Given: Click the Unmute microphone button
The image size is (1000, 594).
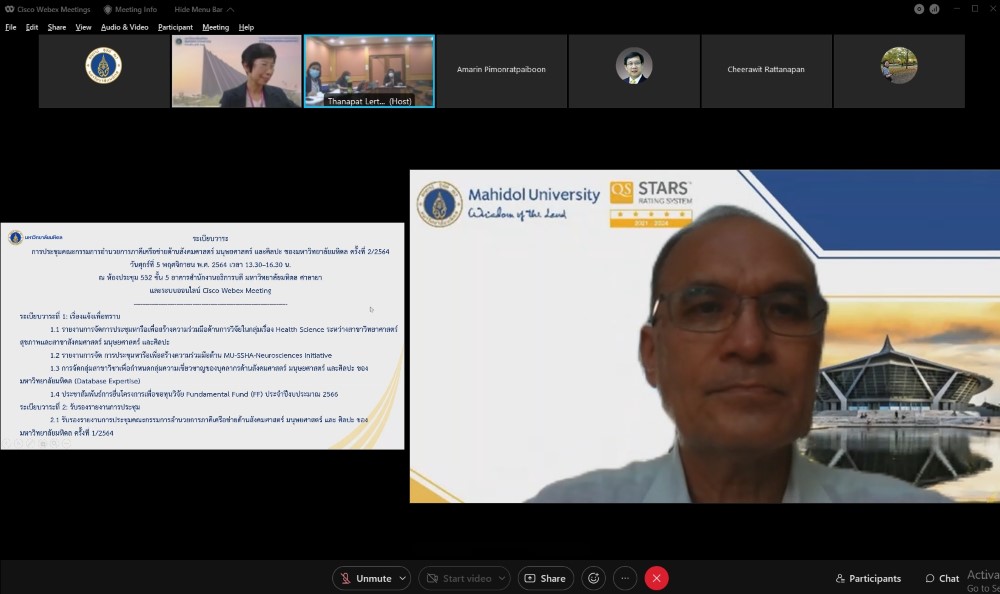Looking at the screenshot, I should pyautogui.click(x=365, y=578).
